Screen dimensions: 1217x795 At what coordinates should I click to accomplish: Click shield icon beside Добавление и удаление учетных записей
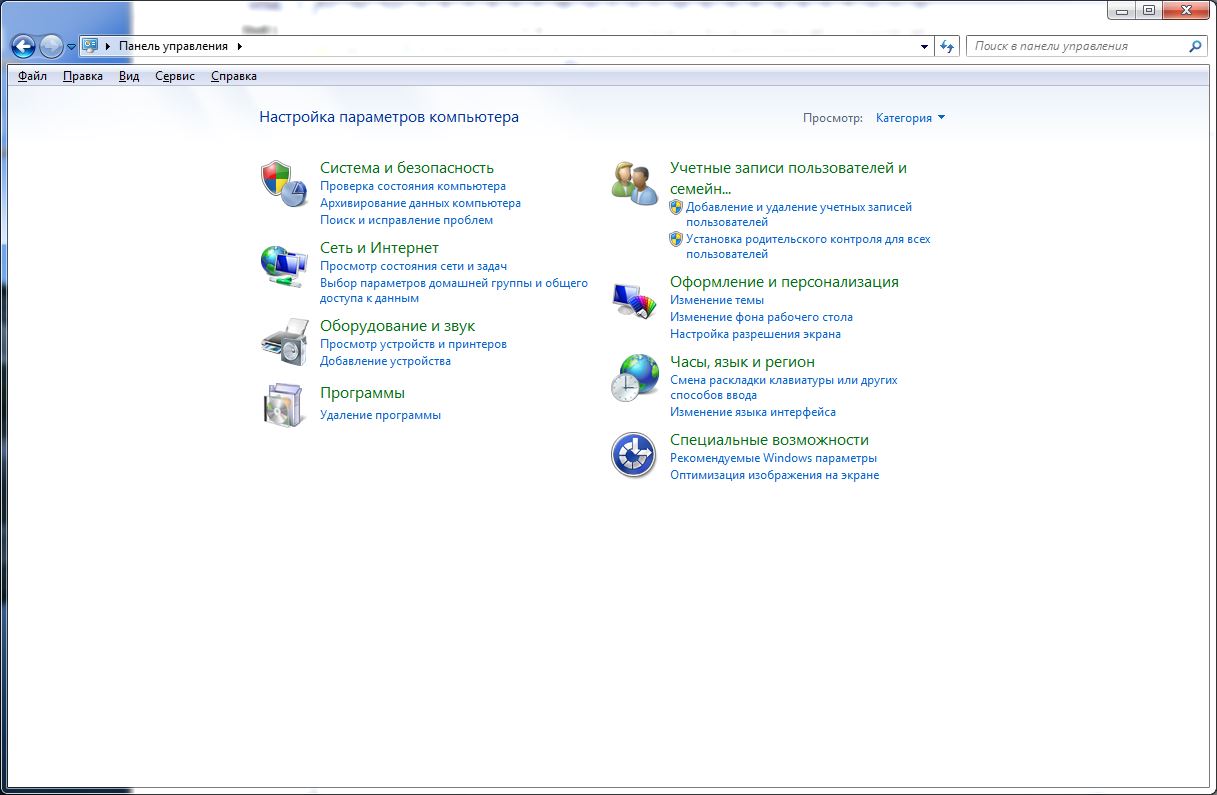[x=676, y=207]
